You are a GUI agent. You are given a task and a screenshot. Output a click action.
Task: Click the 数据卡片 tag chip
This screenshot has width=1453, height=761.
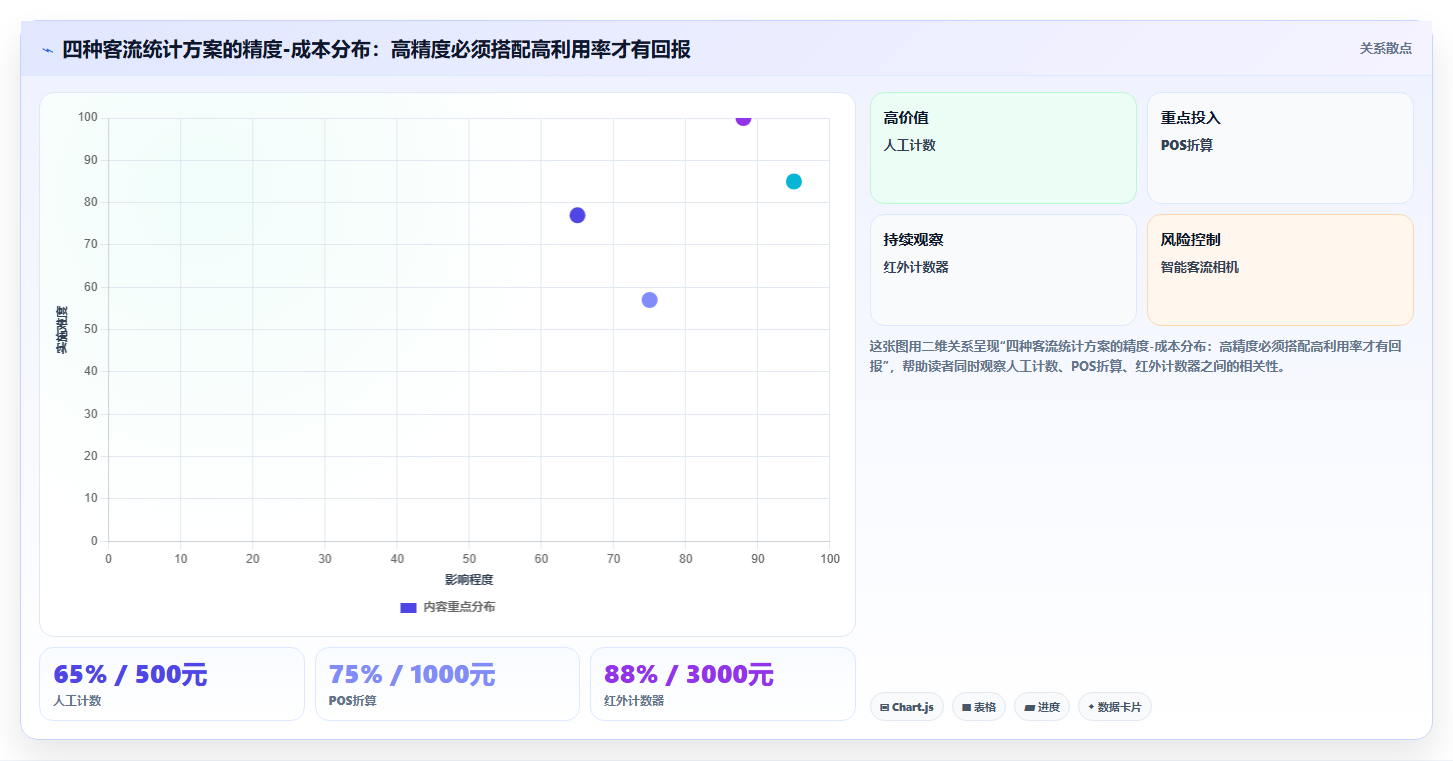(x=1115, y=707)
